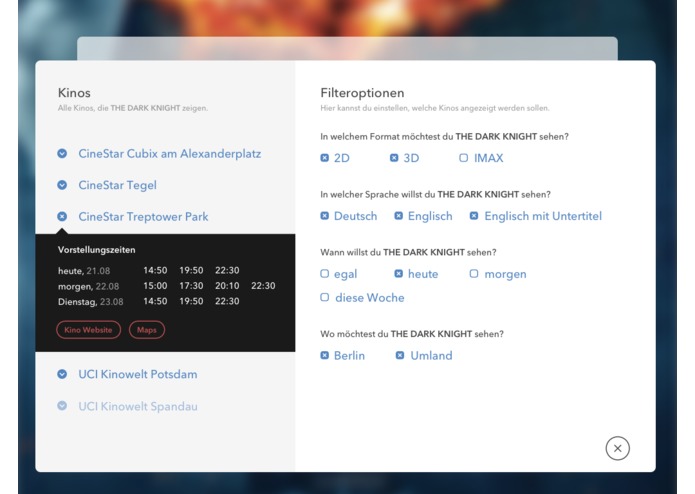Uncheck the Deutsch language checkbox

click(325, 216)
